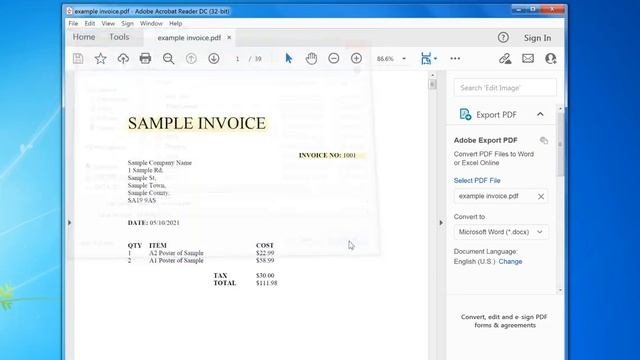Collapse the right tools pane arrow
The image size is (640, 360).
pos(441,222)
